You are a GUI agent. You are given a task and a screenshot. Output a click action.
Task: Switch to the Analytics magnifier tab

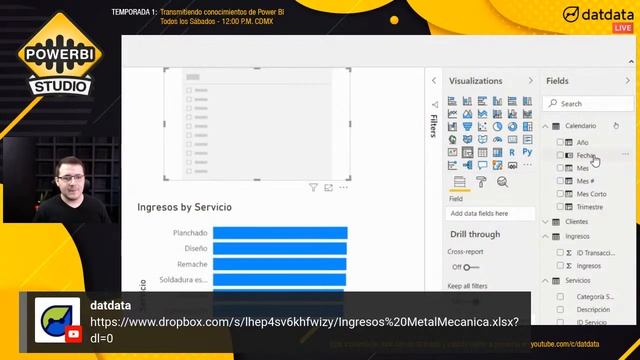502,182
